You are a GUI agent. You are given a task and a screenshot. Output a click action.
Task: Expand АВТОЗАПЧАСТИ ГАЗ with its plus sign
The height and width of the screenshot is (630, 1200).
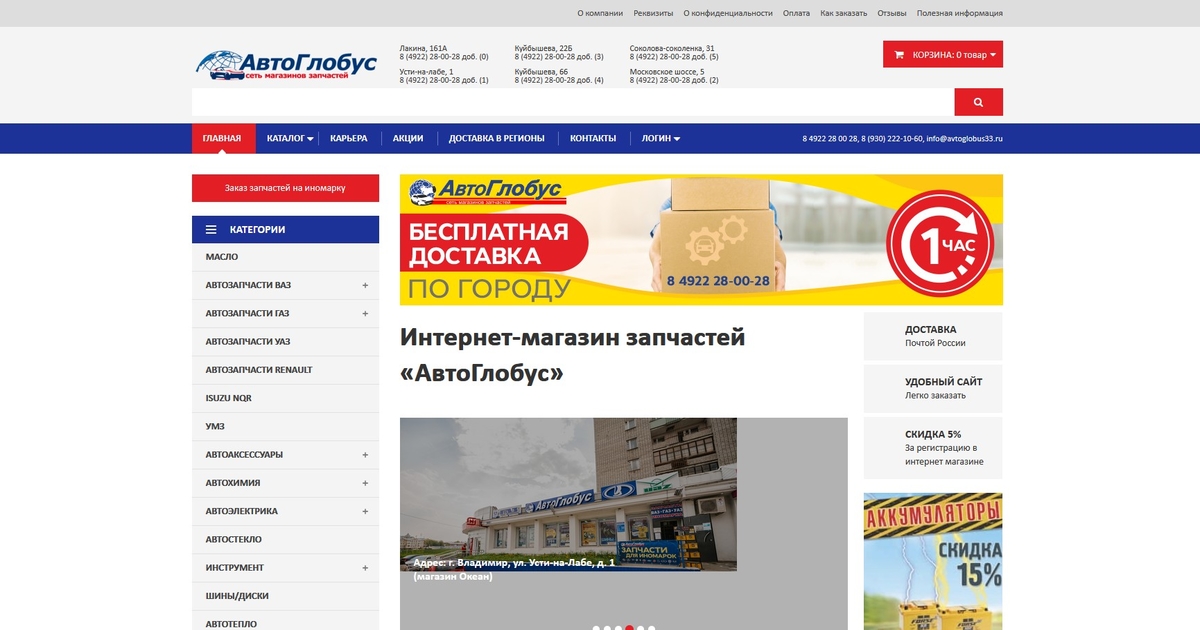(365, 314)
